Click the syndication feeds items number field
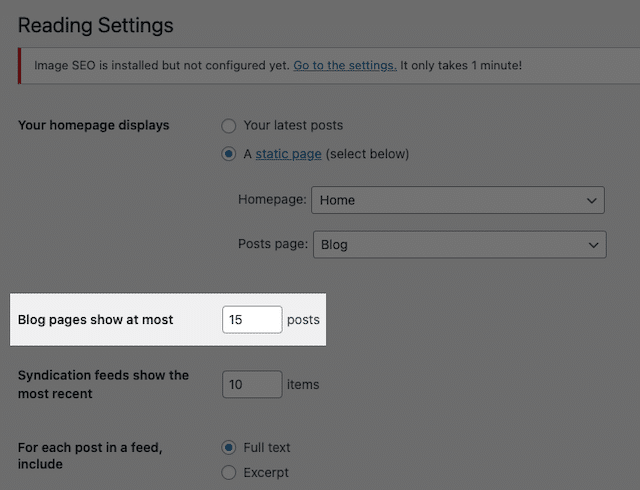The width and height of the screenshot is (640, 490). point(252,384)
